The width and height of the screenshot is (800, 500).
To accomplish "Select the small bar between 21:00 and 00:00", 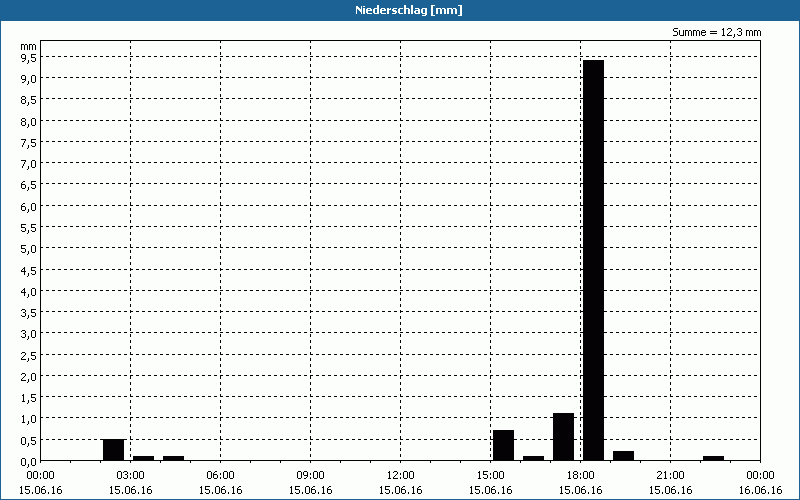I will click(x=713, y=458).
